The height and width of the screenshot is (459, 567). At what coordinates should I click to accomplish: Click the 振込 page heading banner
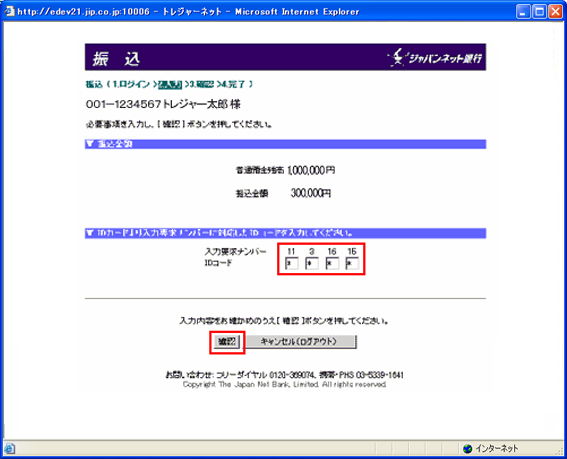(285, 57)
